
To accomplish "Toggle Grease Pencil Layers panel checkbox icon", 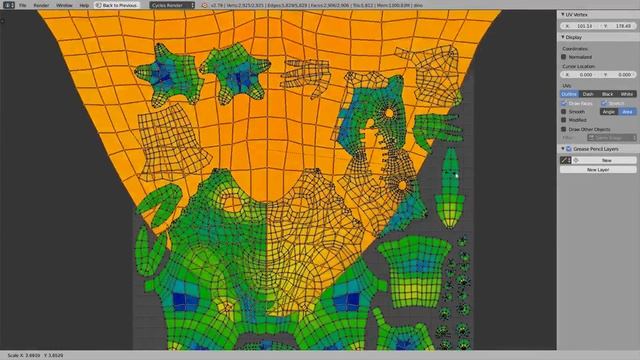I will click(569, 149).
